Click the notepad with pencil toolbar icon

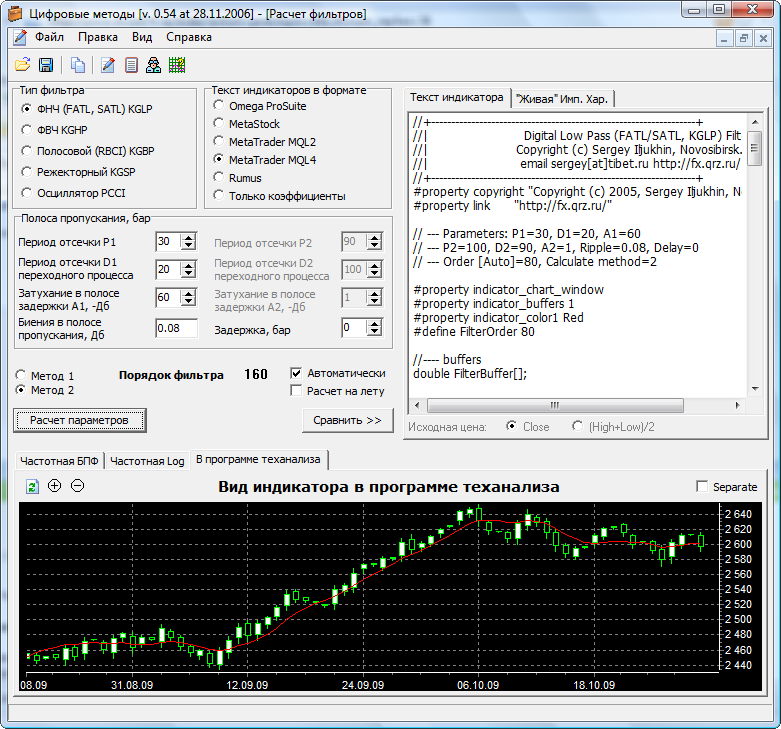tap(108, 65)
